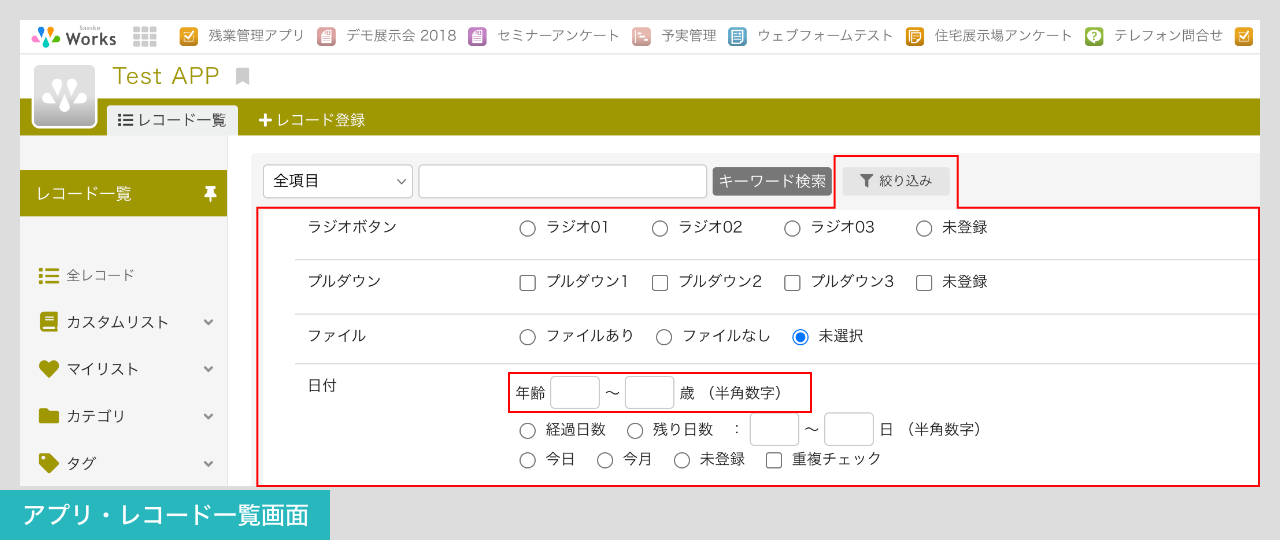This screenshot has width=1280, height=540.
Task: Open 予実管理 app icon
Action: click(x=641, y=36)
